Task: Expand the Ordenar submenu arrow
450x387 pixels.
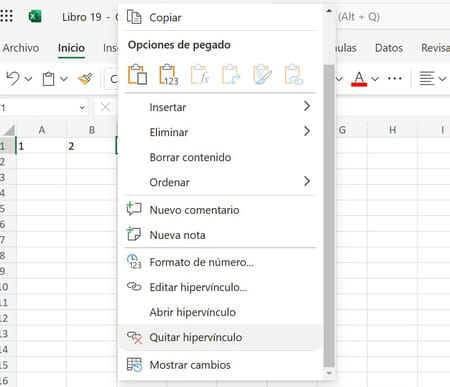Action: click(x=307, y=181)
